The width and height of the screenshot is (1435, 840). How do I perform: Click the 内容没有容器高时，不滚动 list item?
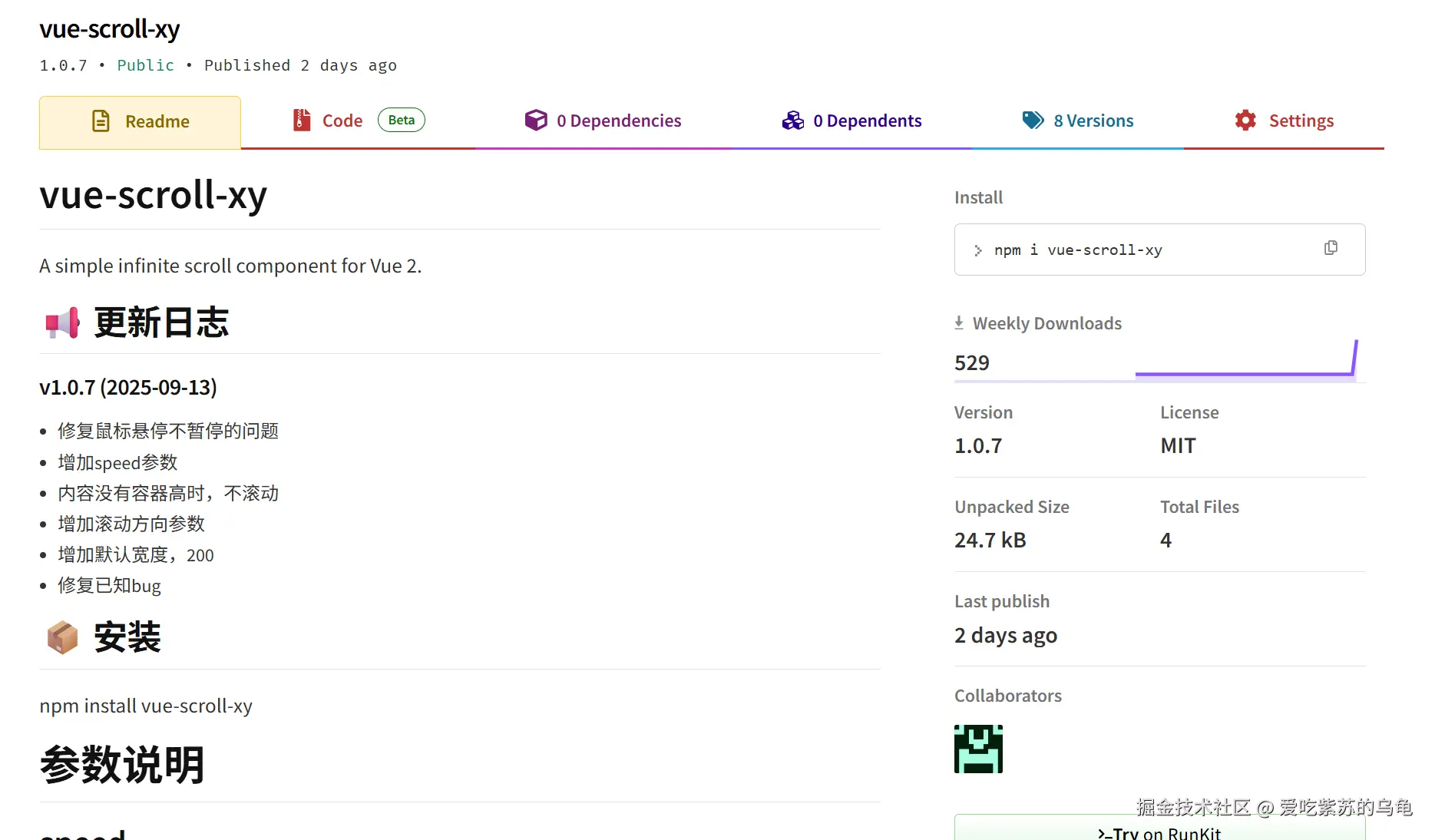click(168, 494)
